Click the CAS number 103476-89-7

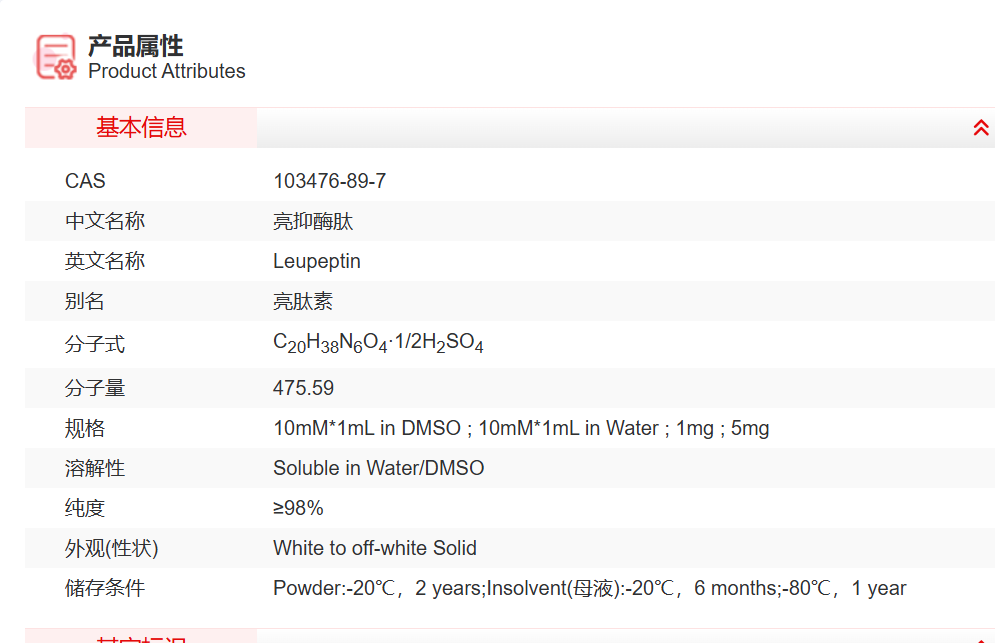click(329, 181)
